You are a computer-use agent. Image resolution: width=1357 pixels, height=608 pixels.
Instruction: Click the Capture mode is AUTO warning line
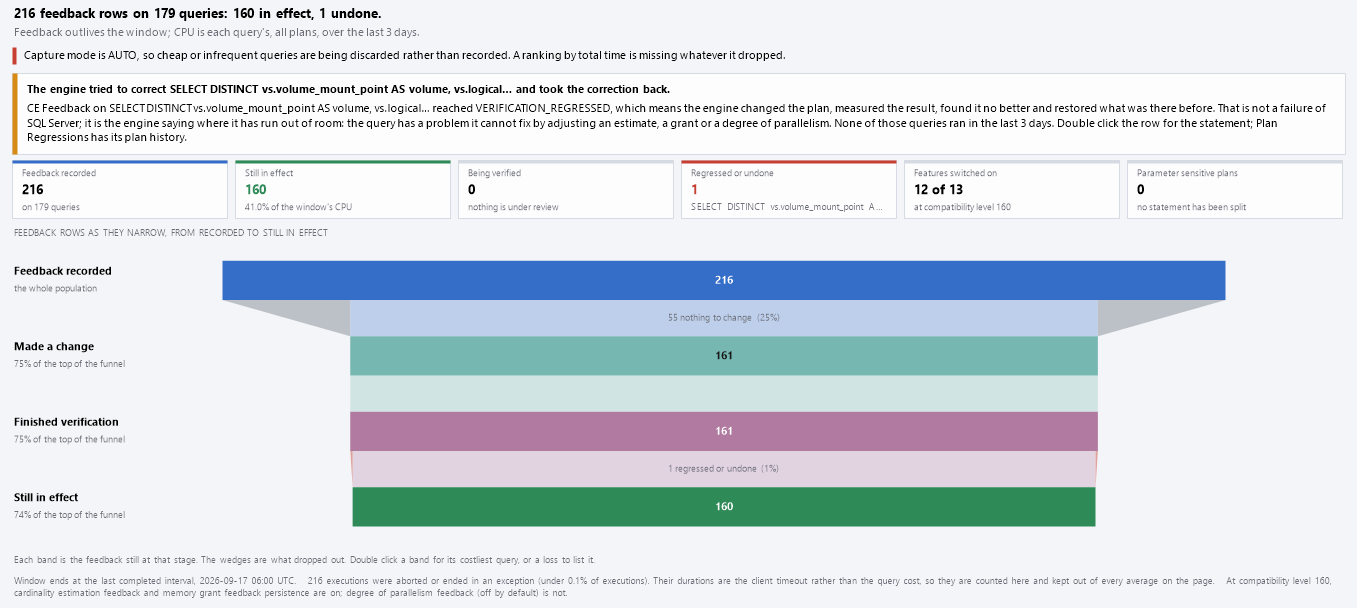coord(405,55)
